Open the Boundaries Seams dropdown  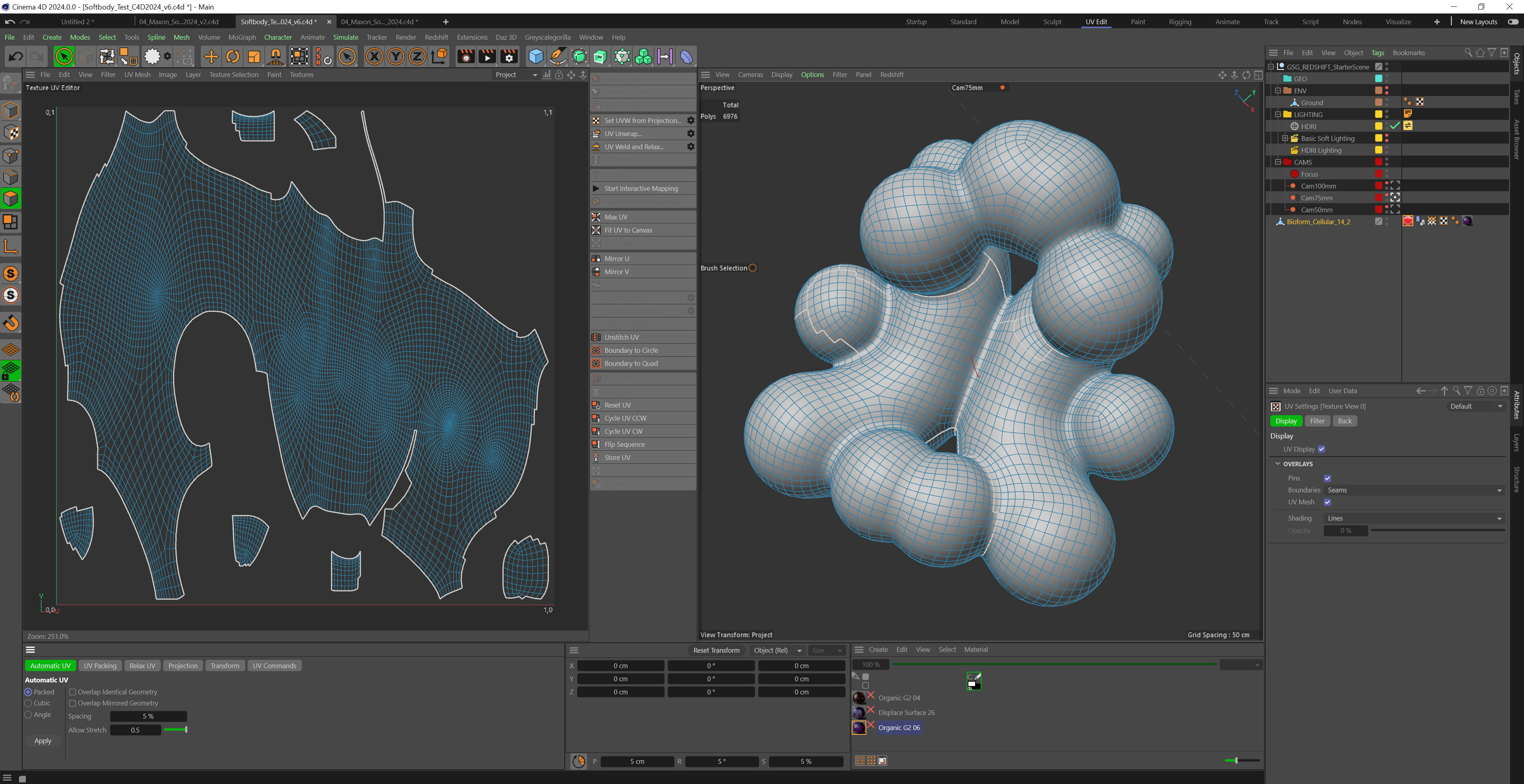coord(1414,490)
